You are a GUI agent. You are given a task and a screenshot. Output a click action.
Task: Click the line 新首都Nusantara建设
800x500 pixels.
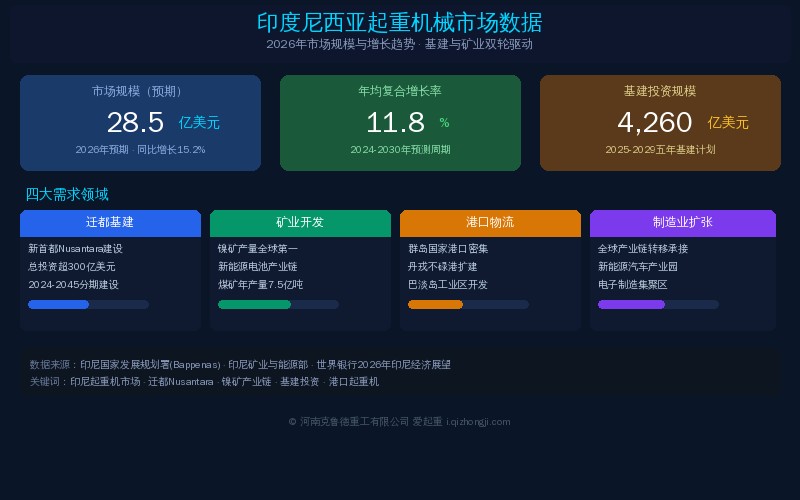coord(76,249)
